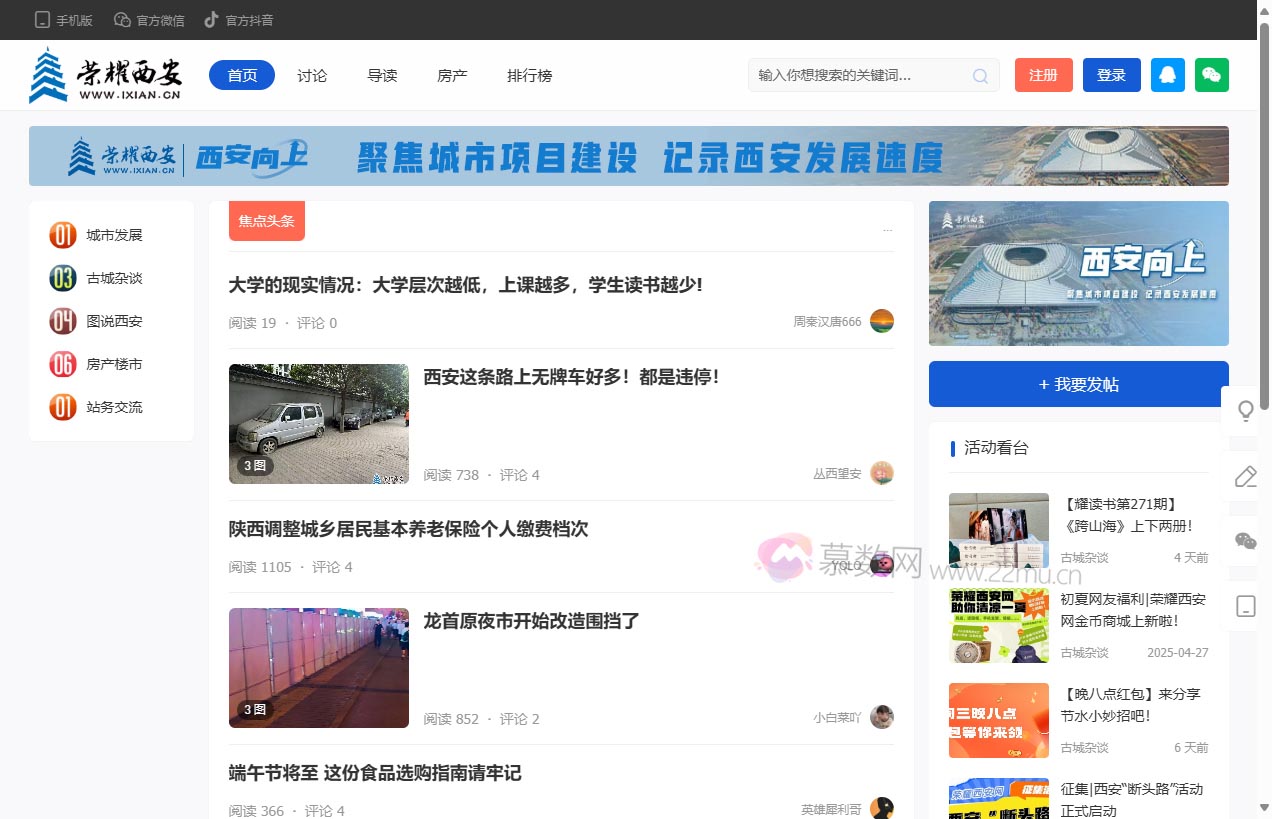Open the 排行榜 tab

click(529, 75)
